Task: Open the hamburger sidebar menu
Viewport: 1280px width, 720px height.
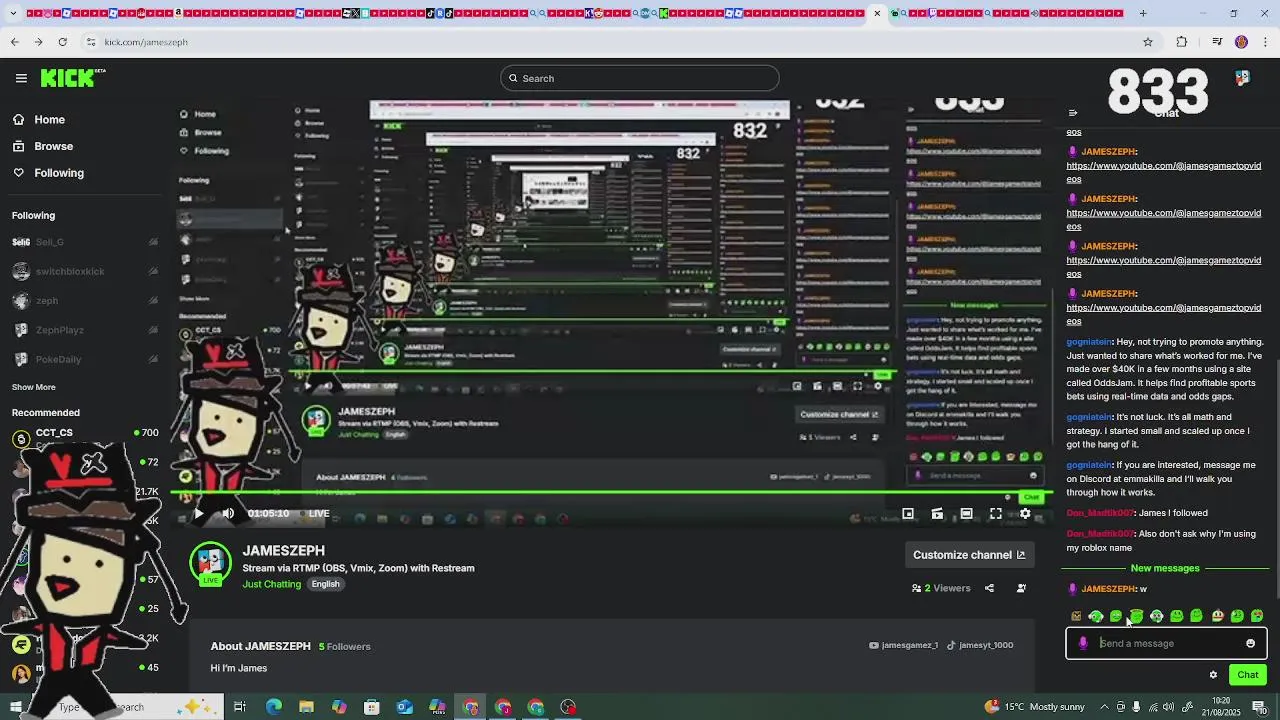Action: tap(21, 78)
